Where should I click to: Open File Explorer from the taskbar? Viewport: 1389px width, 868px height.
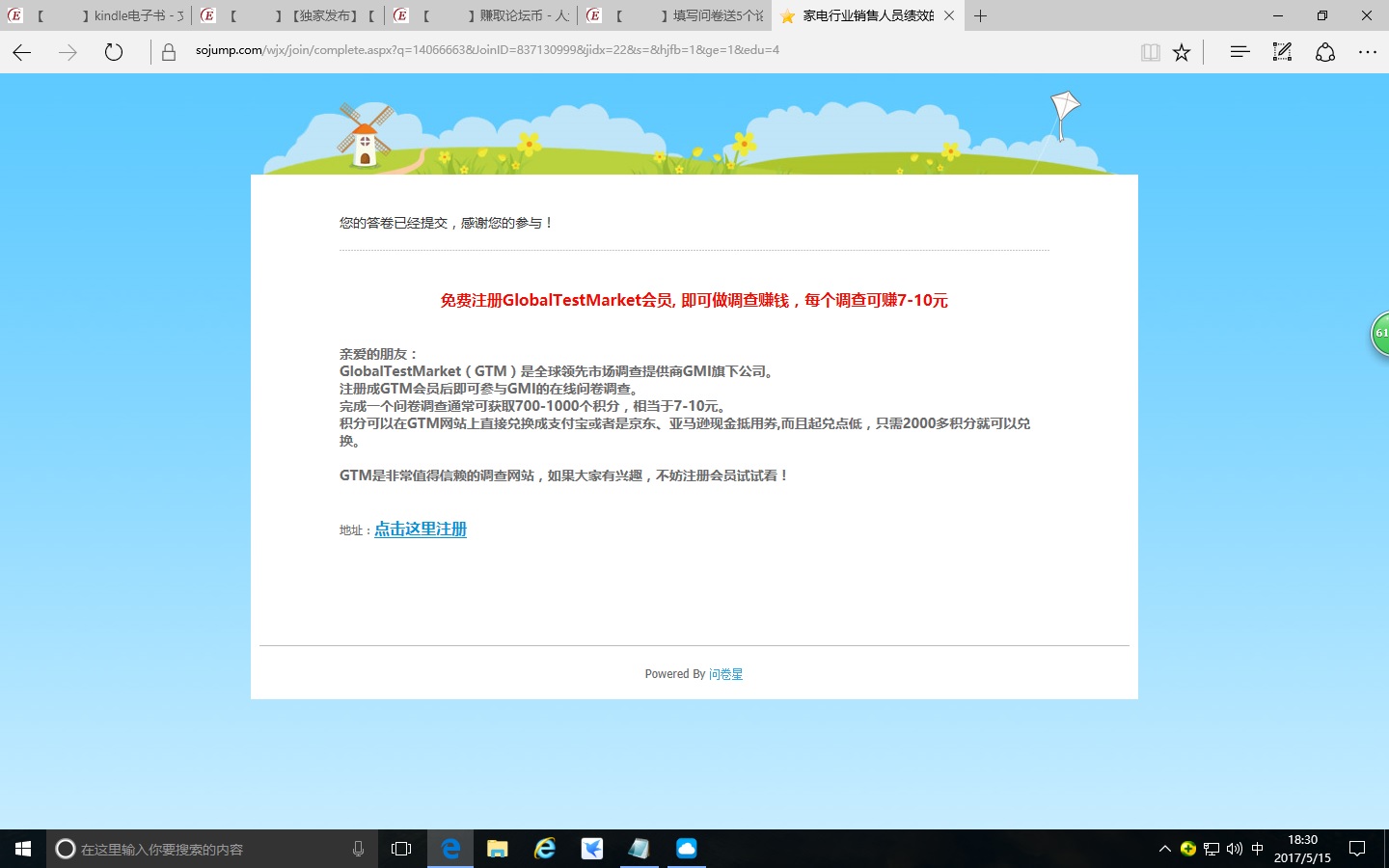[498, 849]
